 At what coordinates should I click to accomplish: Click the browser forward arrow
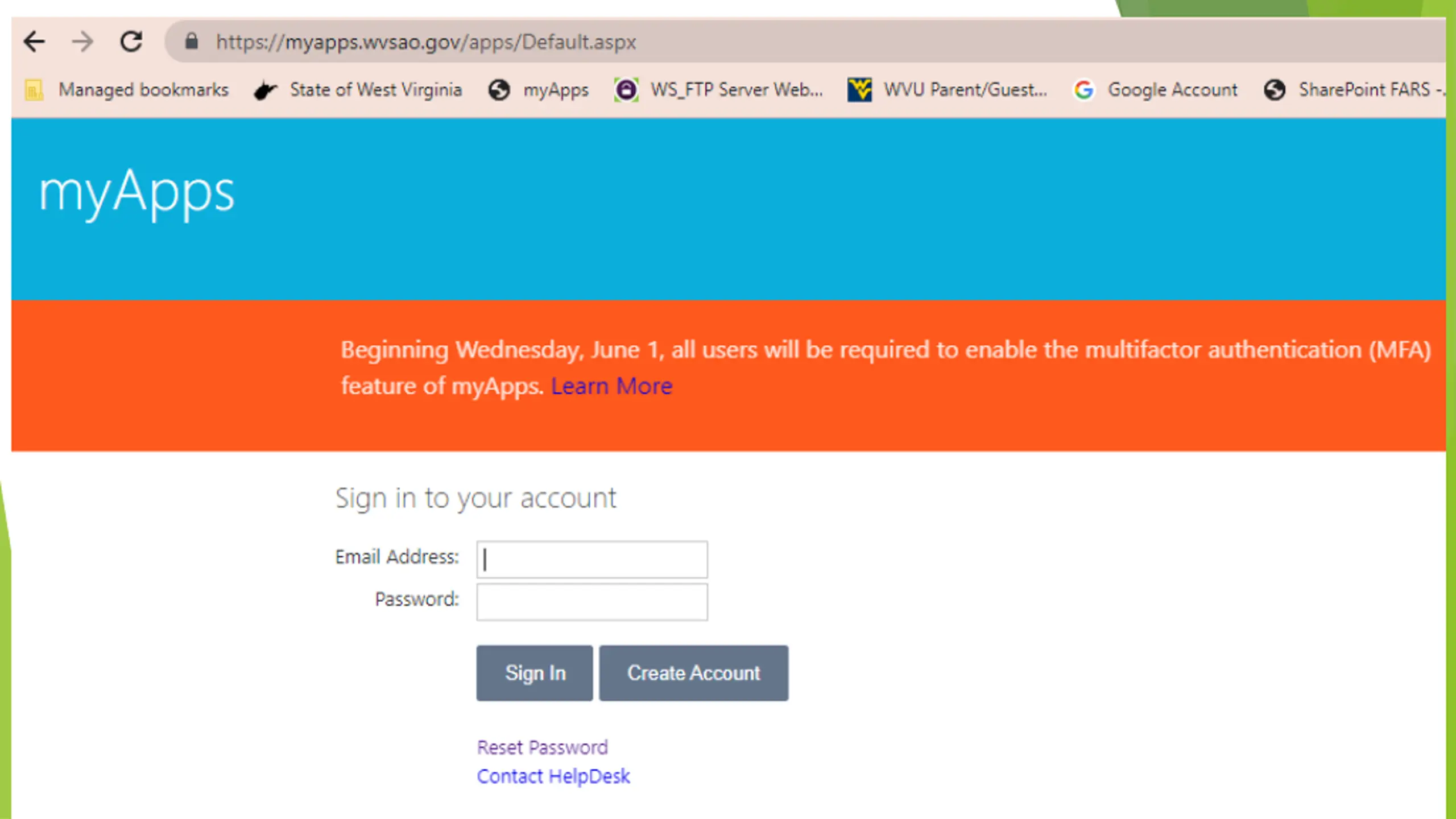pos(82,42)
